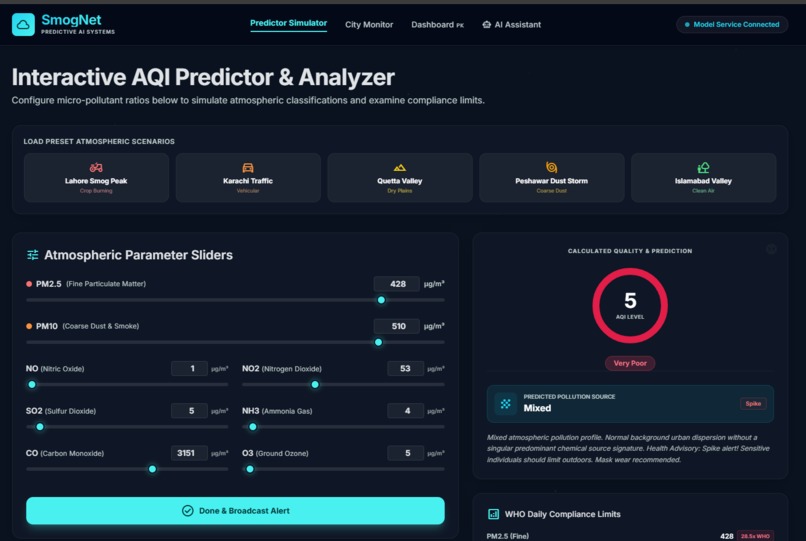The image size is (806, 541).
Task: Click the PM2.5 slider handle
Action: tap(381, 300)
